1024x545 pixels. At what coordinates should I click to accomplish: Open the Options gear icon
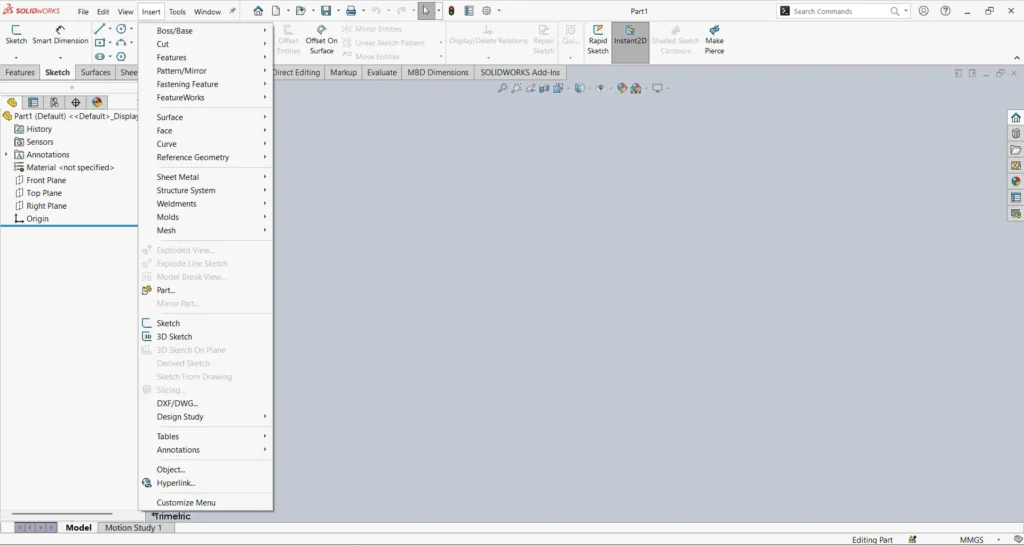[x=487, y=11]
